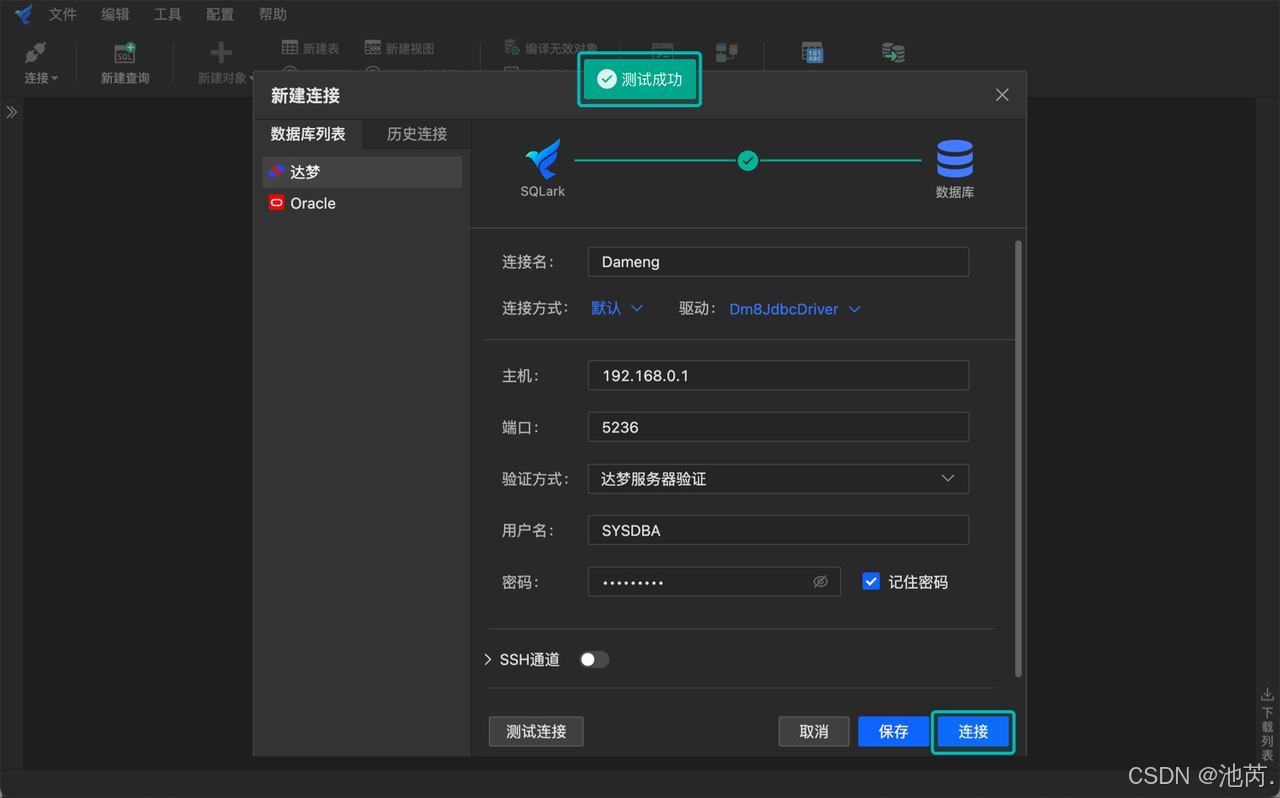Click the 主机 field with 192.168.0.1
This screenshot has width=1280, height=798.
[x=778, y=376]
